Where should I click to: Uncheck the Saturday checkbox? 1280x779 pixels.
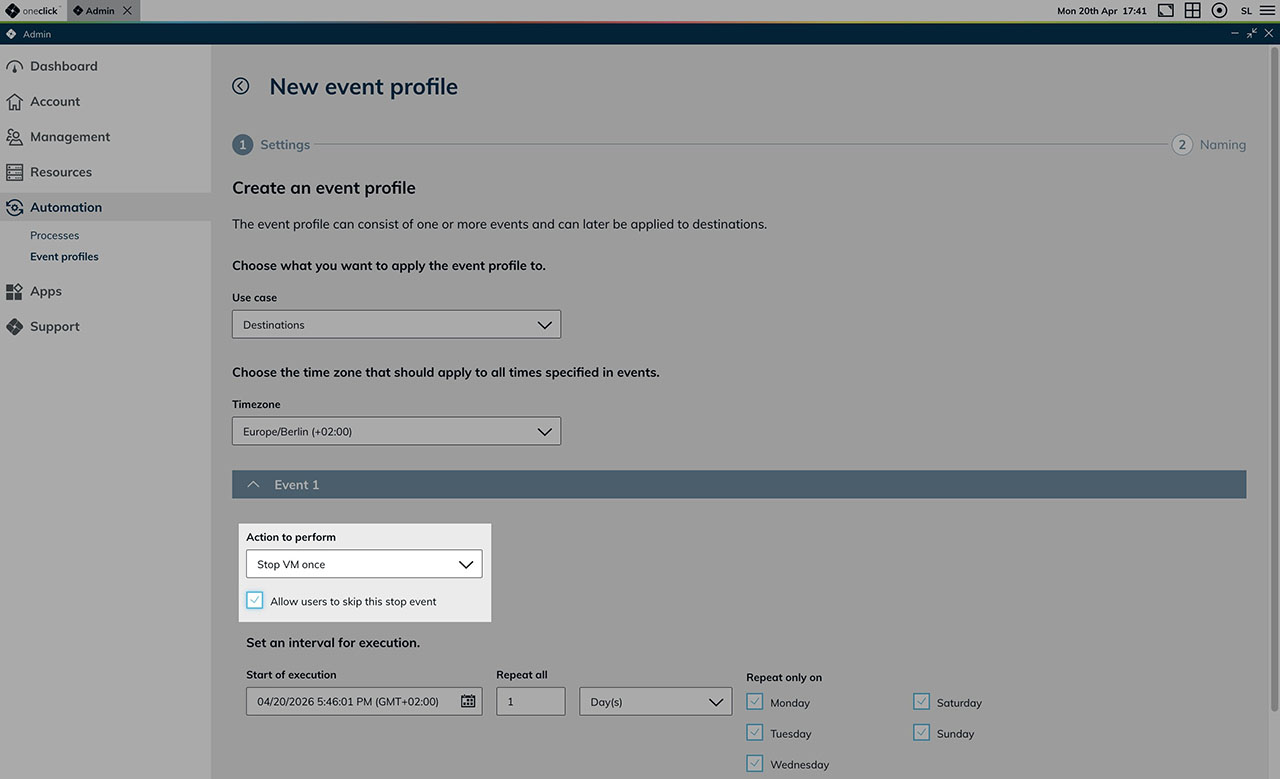point(921,702)
